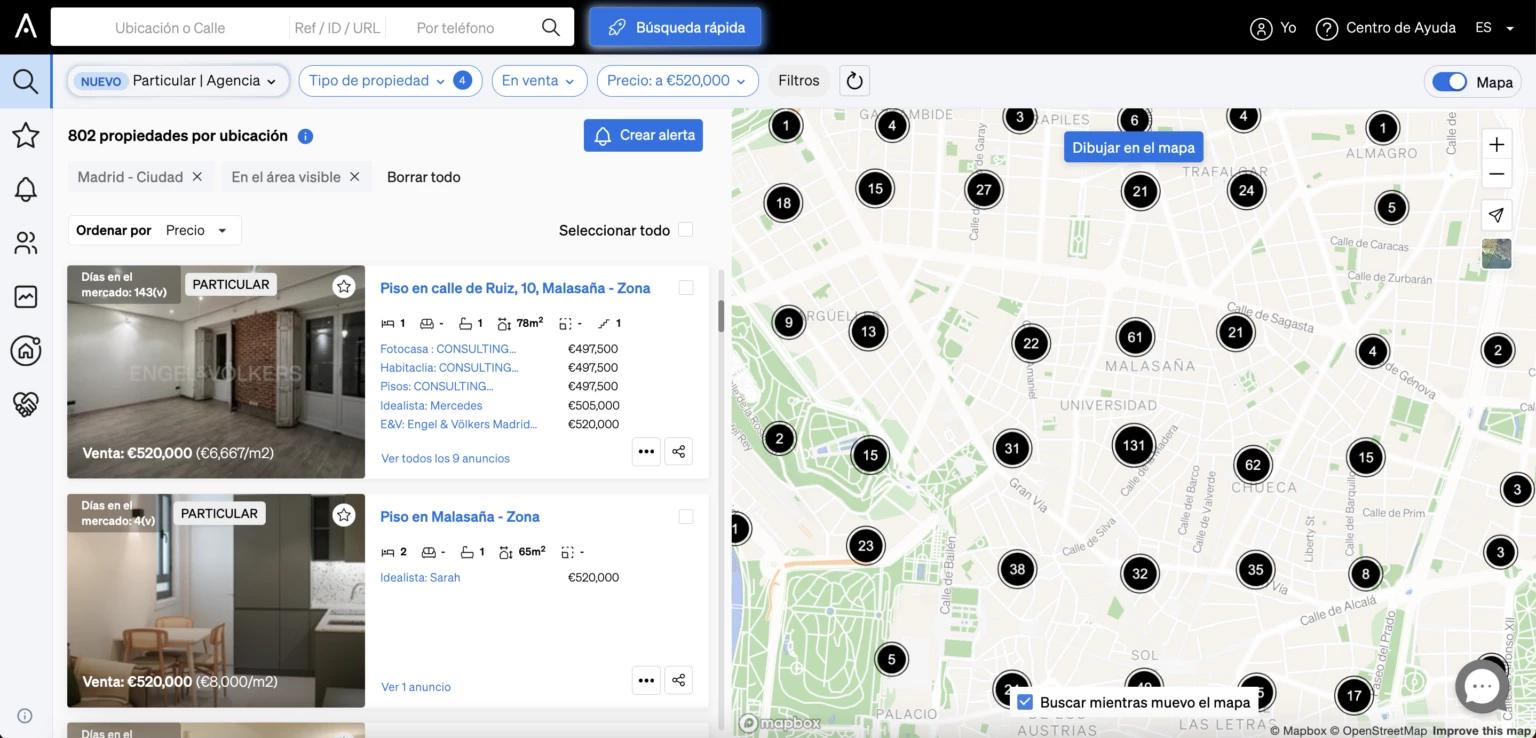The height and width of the screenshot is (738, 1536).
Task: Open the Ordenar por Precio dropdown
Action: [155, 230]
